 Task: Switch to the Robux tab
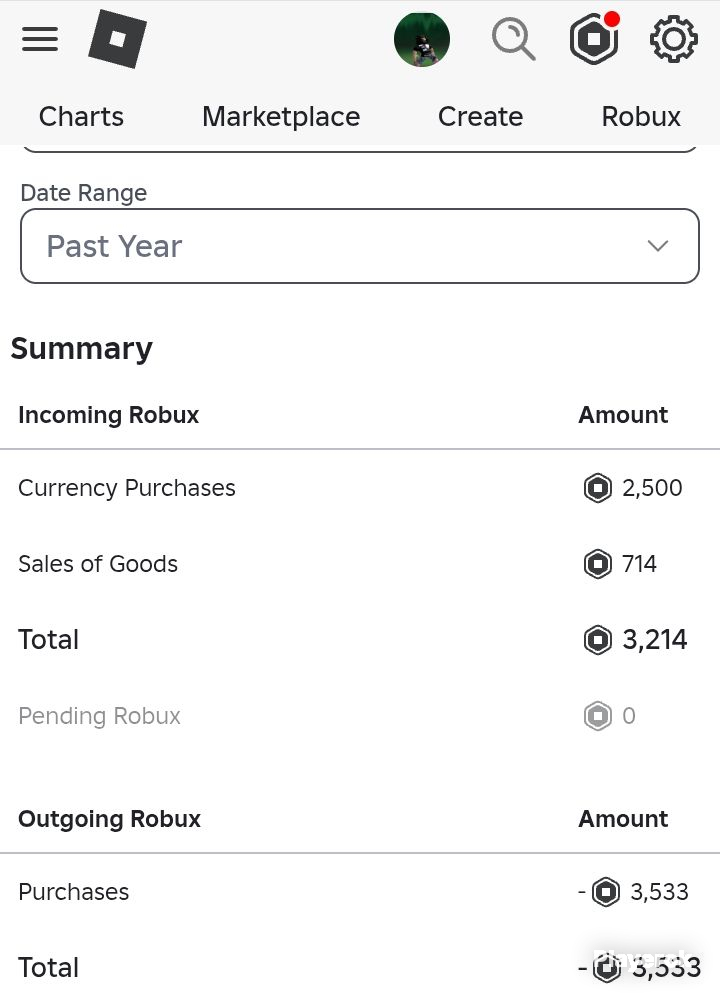click(641, 117)
